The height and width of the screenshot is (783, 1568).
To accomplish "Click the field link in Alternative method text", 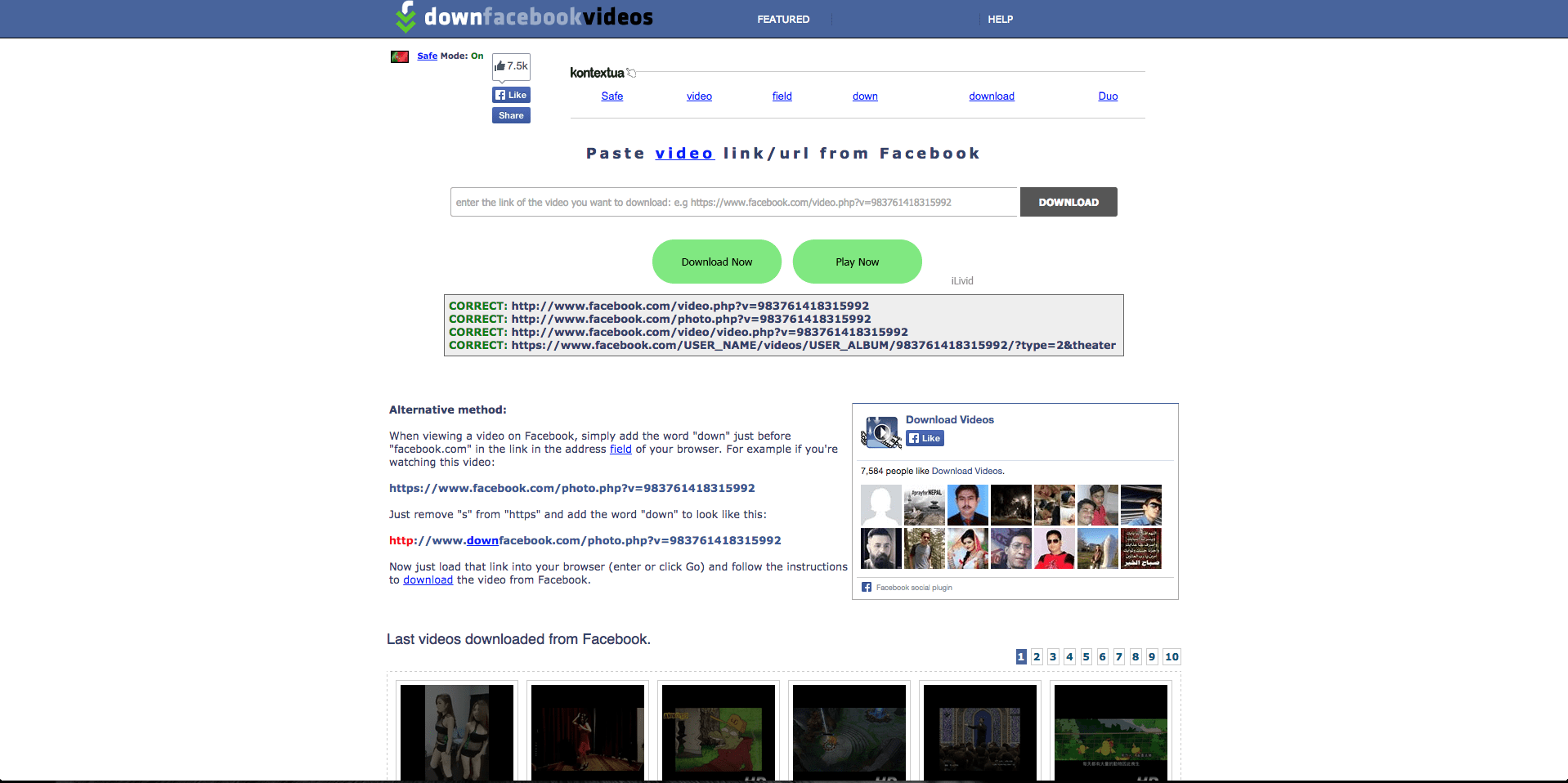I will 620,449.
